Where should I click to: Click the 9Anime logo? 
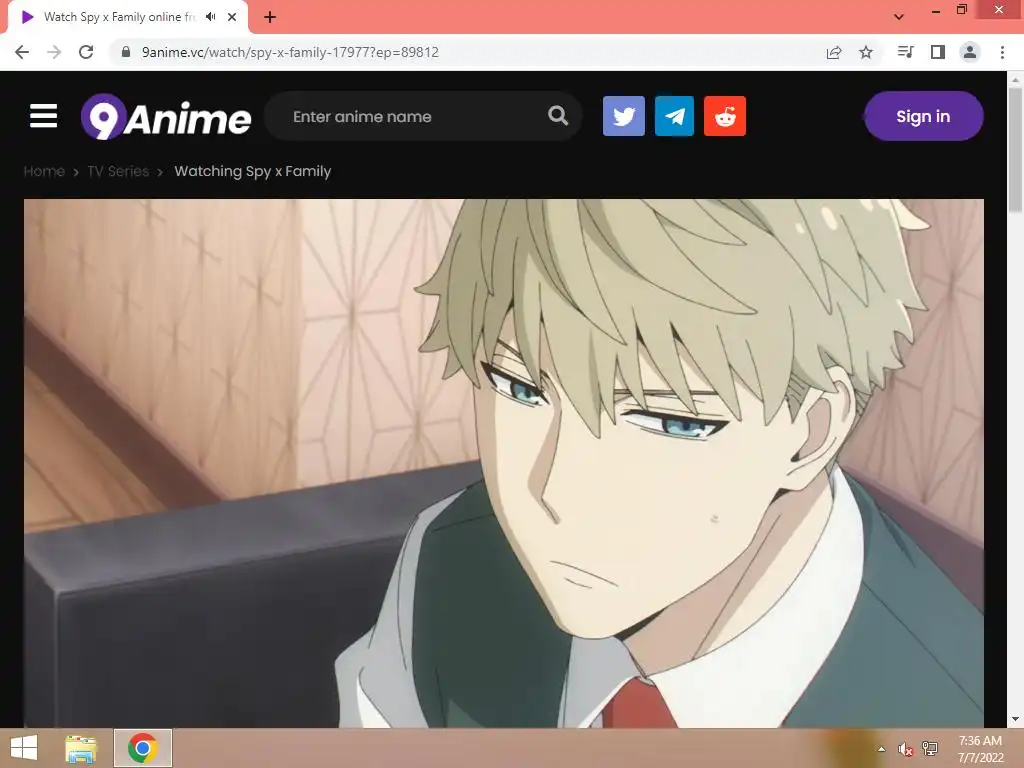tap(166, 117)
